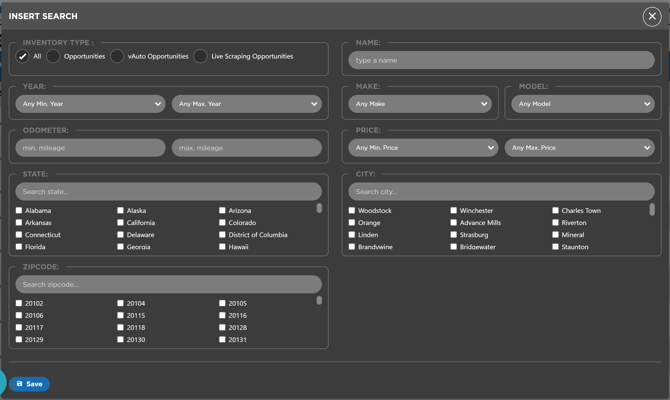Check the 20118 zipcode checkbox
The width and height of the screenshot is (670, 400).
(120, 327)
